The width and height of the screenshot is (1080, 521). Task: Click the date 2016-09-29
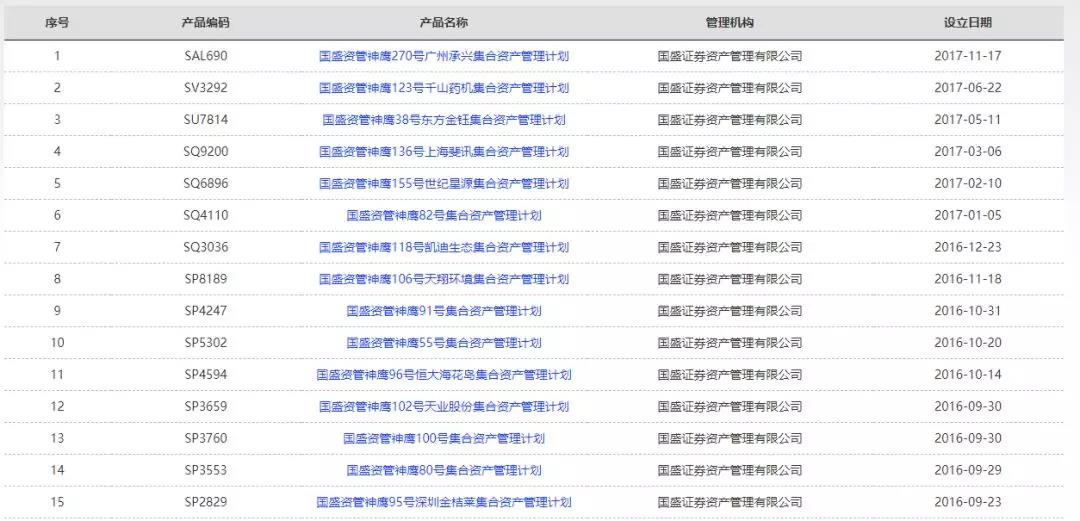(x=968, y=470)
